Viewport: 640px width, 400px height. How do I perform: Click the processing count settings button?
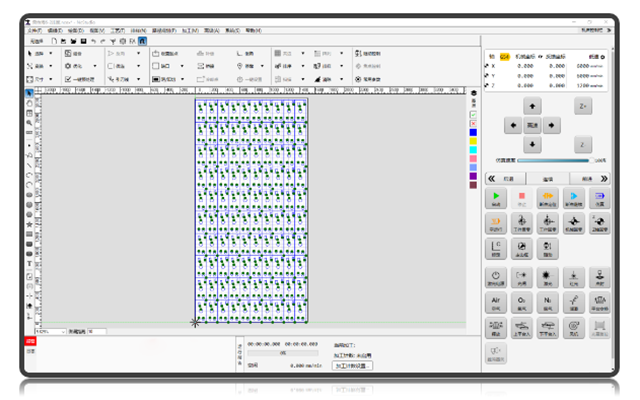[352, 366]
